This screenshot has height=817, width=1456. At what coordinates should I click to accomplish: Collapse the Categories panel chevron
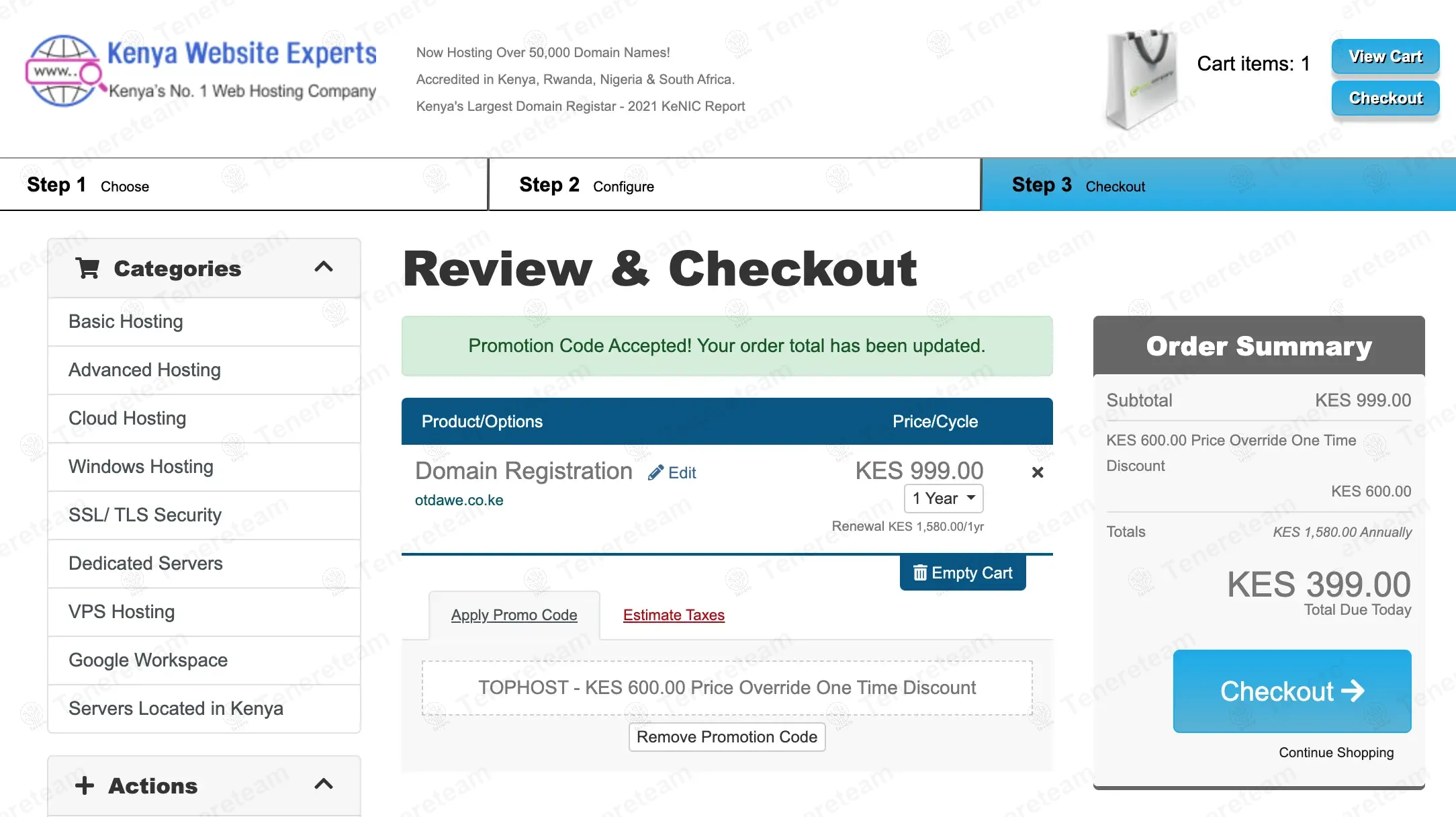pos(324,267)
